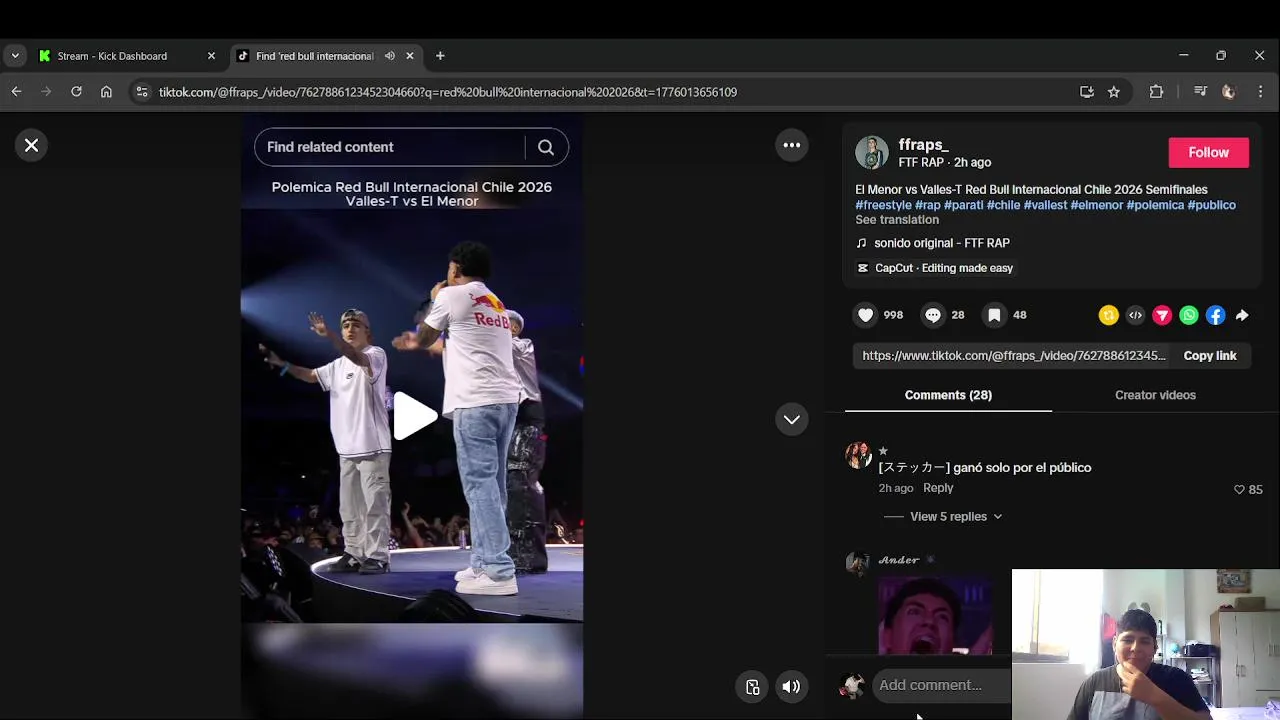1280x720 pixels.
Task: Click the ffraps_ username
Action: 923,145
